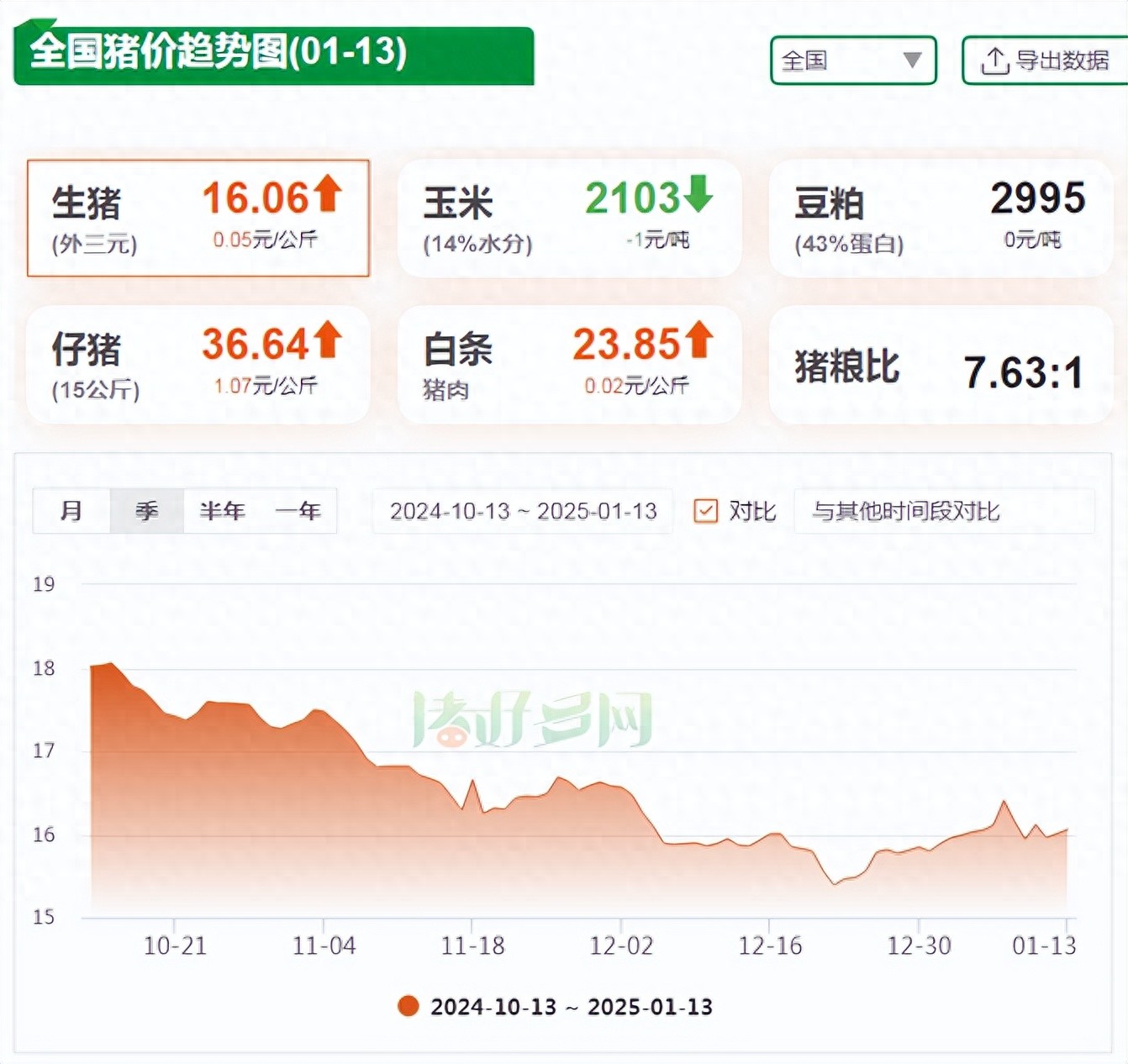Click the 16 y-axis label
Image resolution: width=1128 pixels, height=1064 pixels.
coord(44,835)
